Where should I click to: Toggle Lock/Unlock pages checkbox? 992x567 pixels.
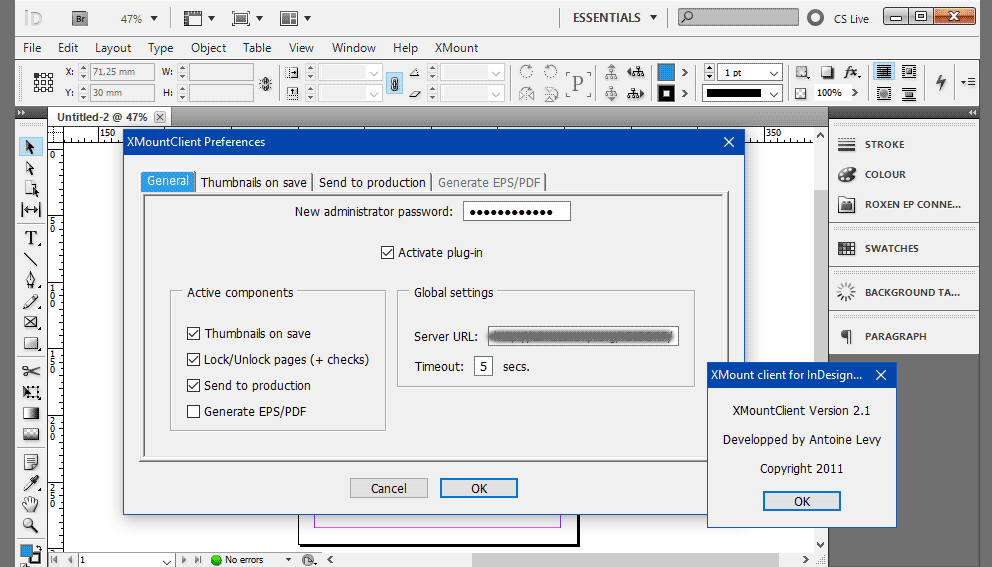[x=194, y=359]
